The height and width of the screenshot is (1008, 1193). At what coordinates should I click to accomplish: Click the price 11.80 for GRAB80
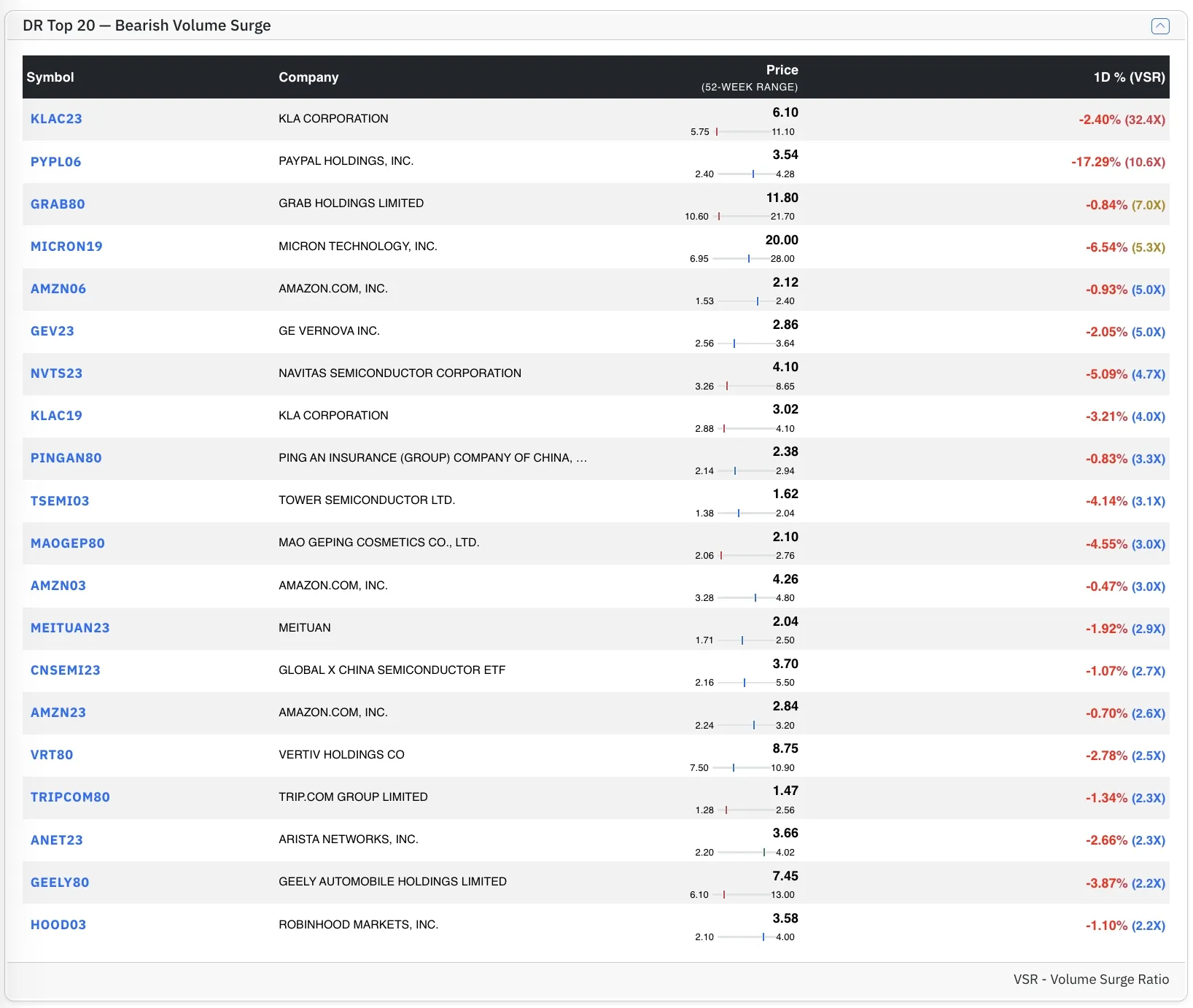point(782,198)
